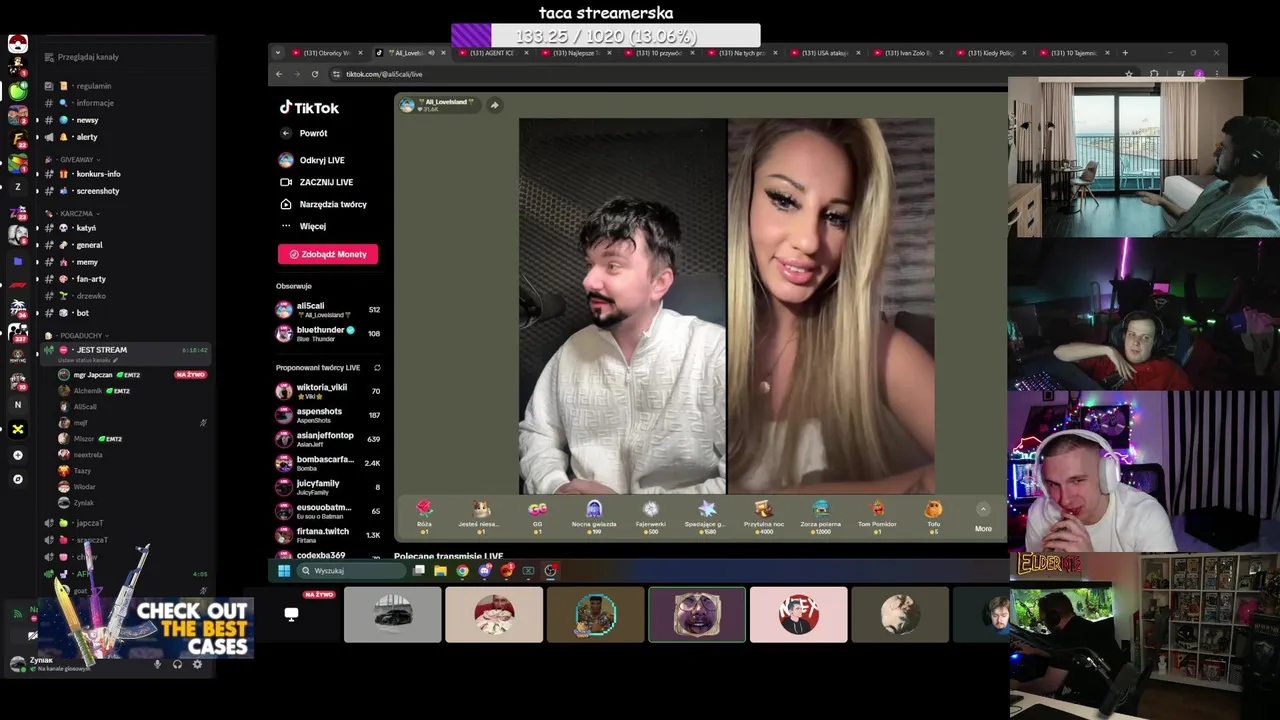Viewport: 1280px width, 720px height.
Task: Toggle Discord headphones deafen
Action: pos(177,664)
